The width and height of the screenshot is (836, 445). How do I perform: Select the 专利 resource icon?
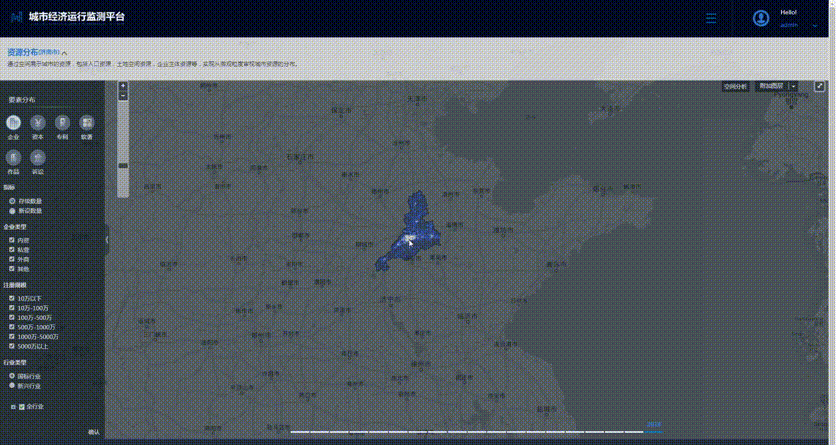[62, 123]
